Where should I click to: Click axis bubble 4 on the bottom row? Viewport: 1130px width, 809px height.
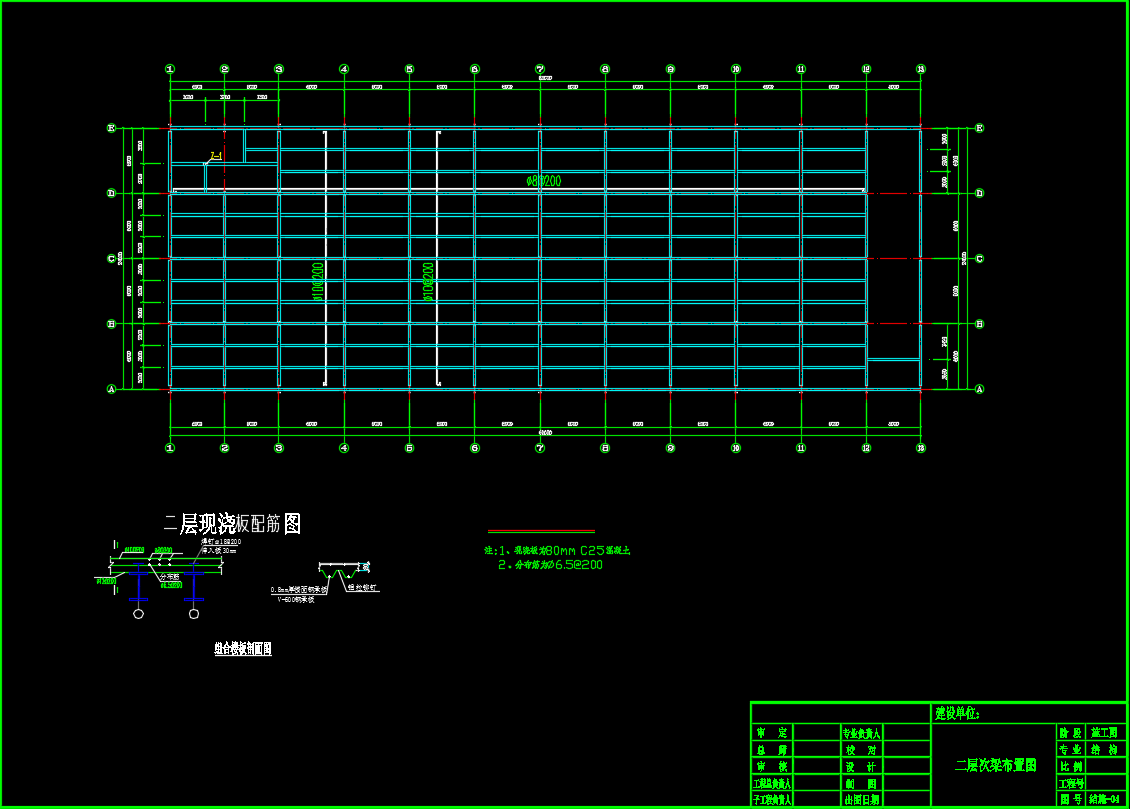[344, 448]
